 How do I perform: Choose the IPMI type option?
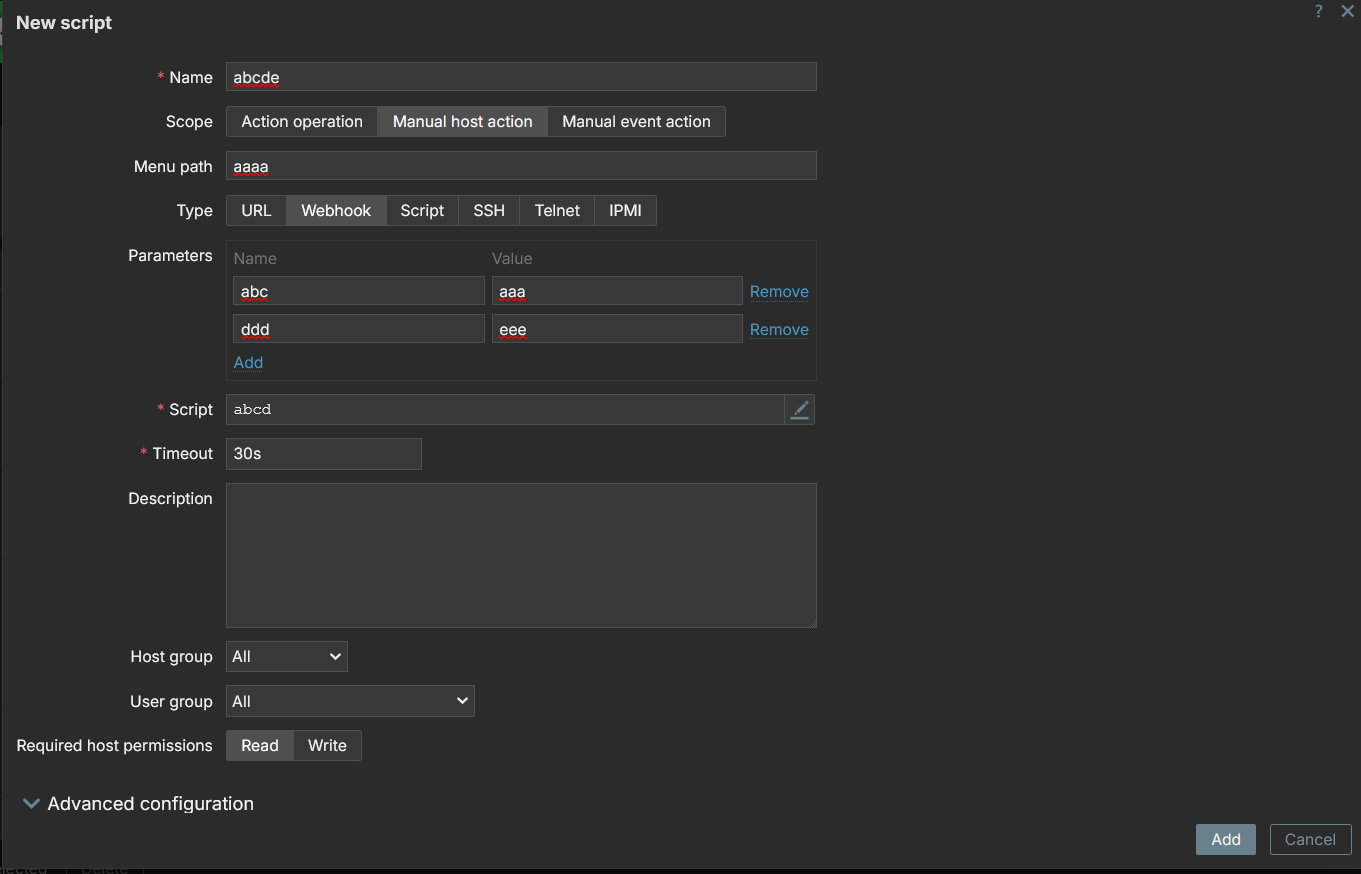coord(625,211)
